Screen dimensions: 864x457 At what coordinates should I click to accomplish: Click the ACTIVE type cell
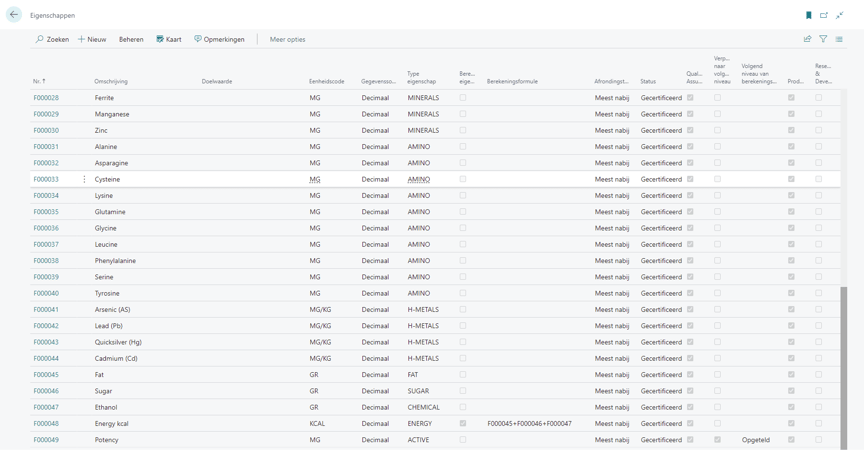418,440
